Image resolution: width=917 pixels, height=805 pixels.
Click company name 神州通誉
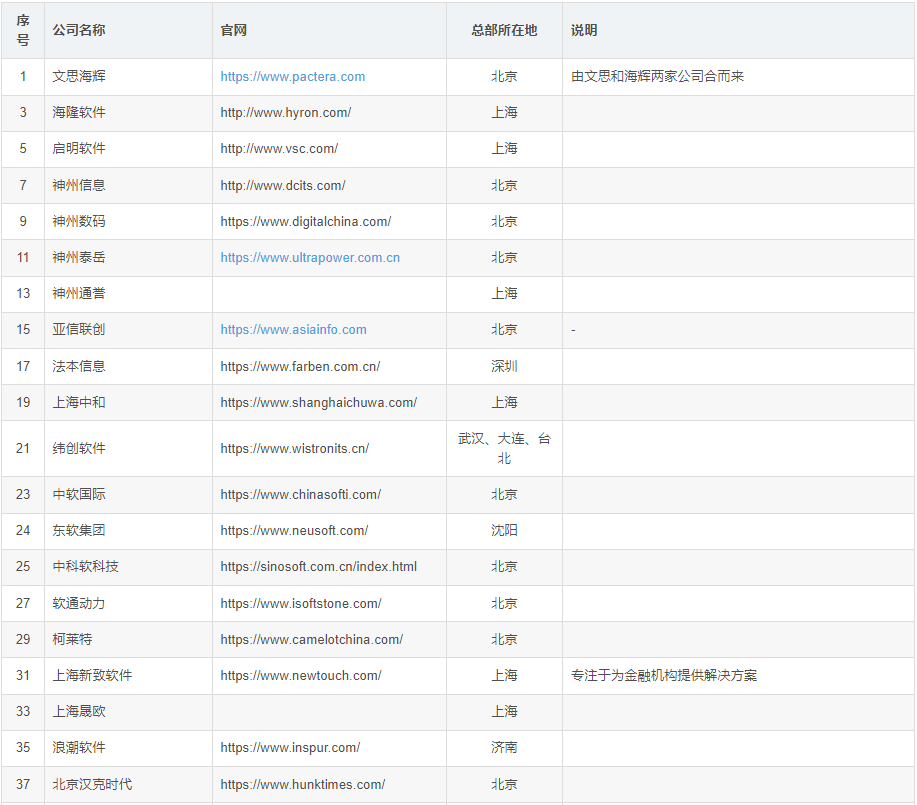tap(79, 294)
